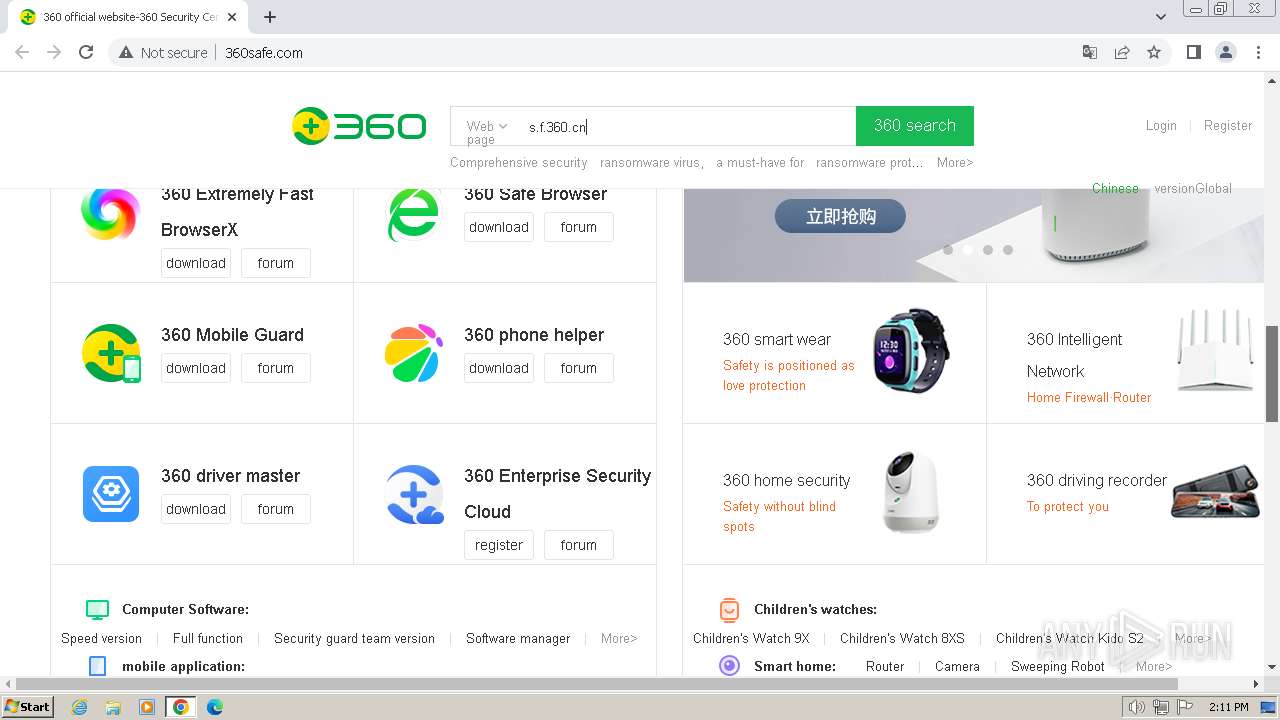Image resolution: width=1280 pixels, height=720 pixels.
Task: Click the 360 smart wear watch thumbnail
Action: point(911,350)
